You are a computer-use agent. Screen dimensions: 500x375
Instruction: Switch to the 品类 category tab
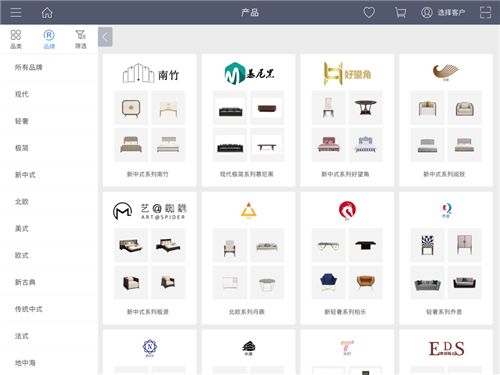(x=16, y=39)
